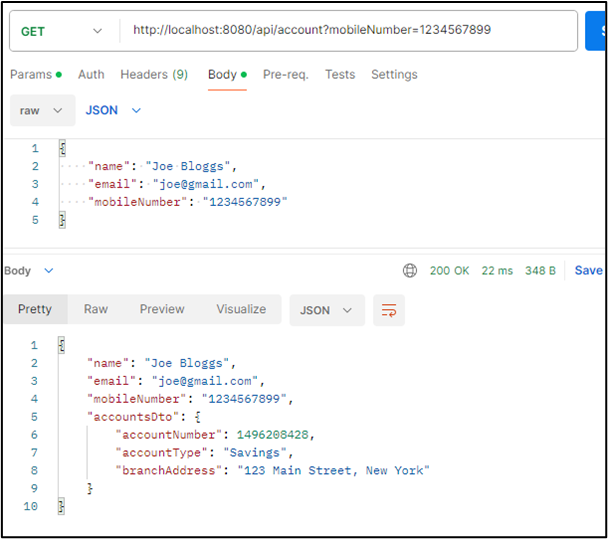Viewport: 608px width, 539px height.
Task: Open the JSON request body format dropdown
Action: (x=113, y=110)
